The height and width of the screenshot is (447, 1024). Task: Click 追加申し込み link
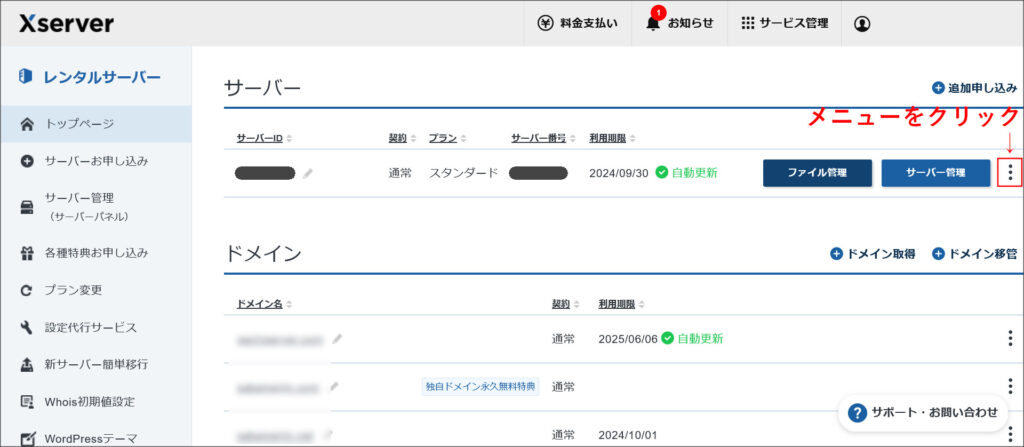click(974, 88)
